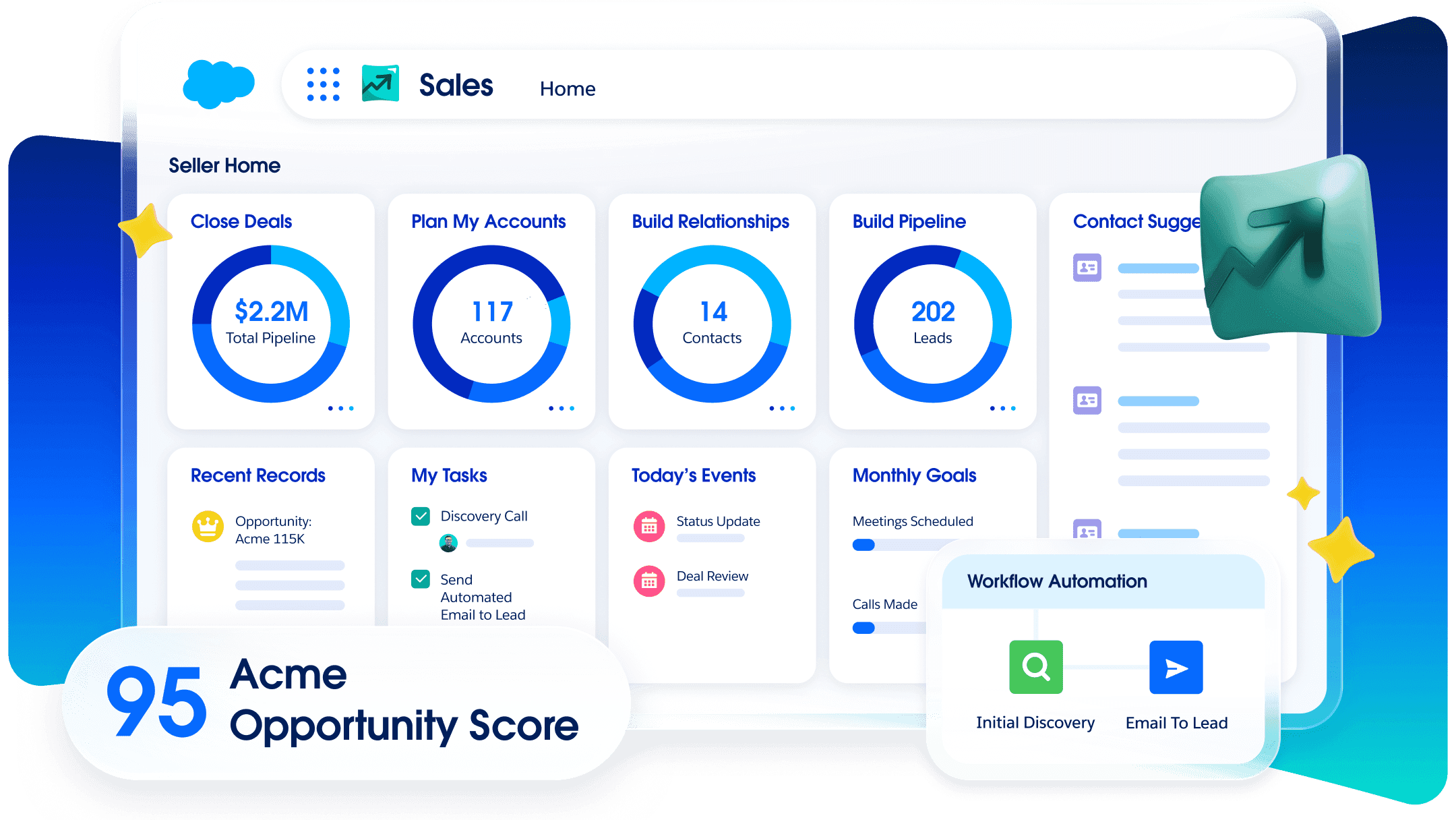Open the Deal Review event
Image resolution: width=1456 pixels, height=820 pixels.
tap(712, 576)
